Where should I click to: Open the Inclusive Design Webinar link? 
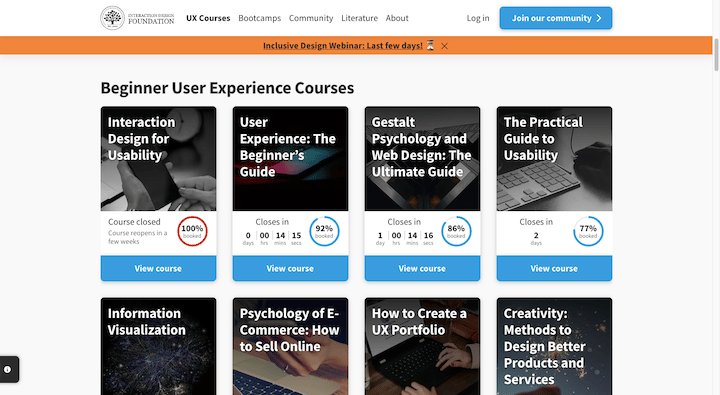[x=343, y=45]
